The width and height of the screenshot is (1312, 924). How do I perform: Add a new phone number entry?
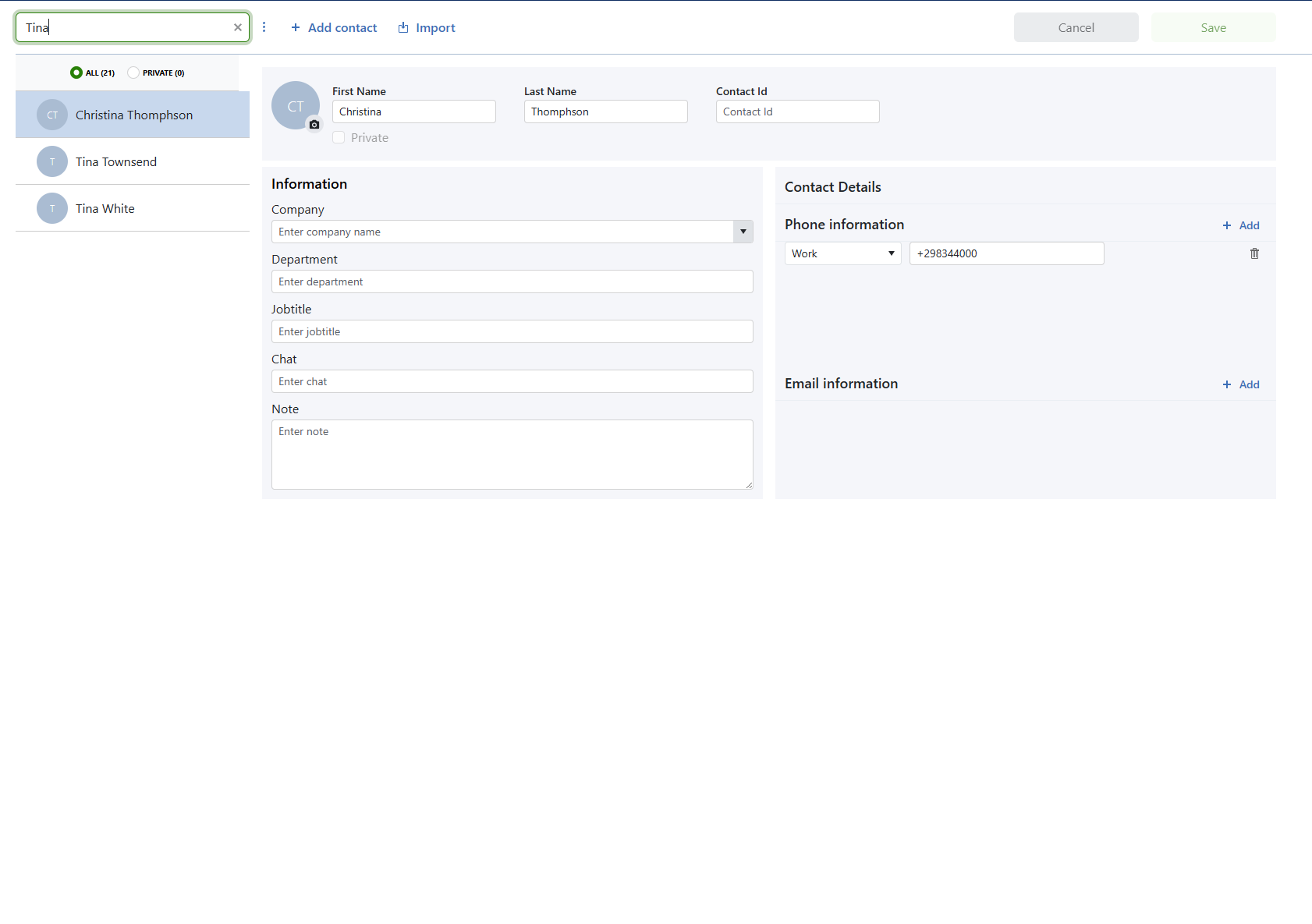(1241, 225)
